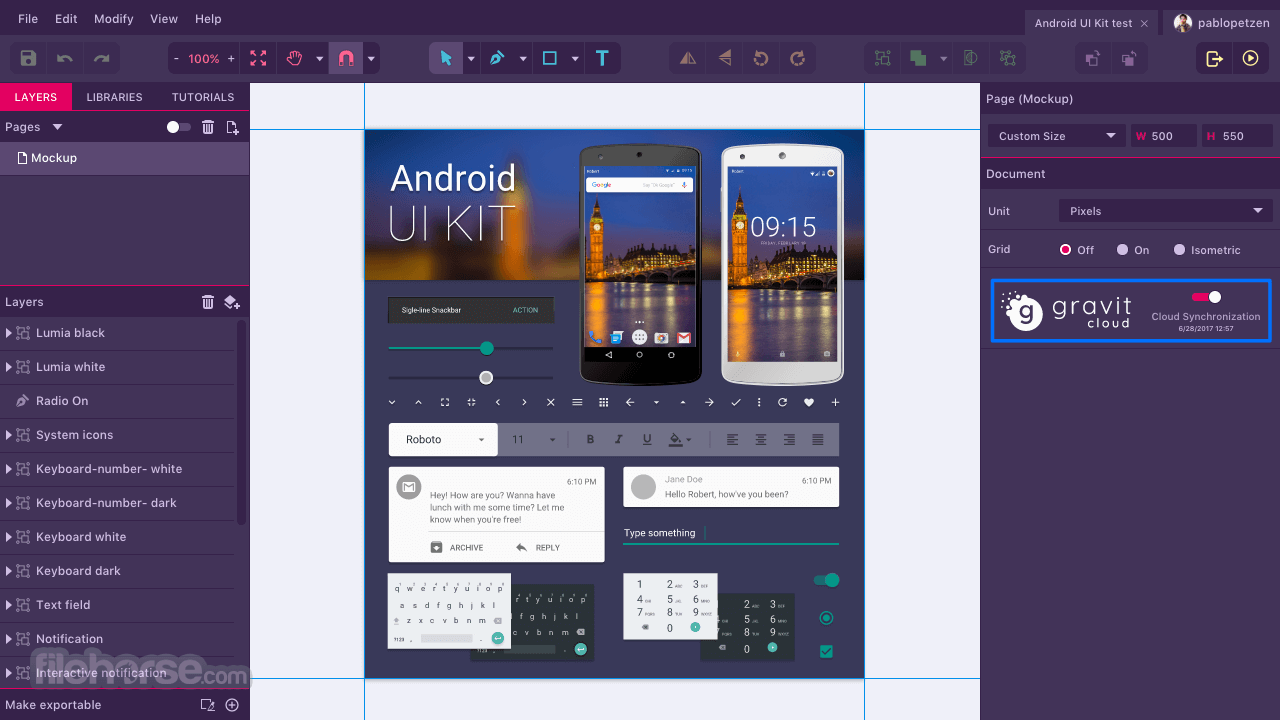Open the View menu
This screenshot has width=1280, height=720.
tap(164, 19)
